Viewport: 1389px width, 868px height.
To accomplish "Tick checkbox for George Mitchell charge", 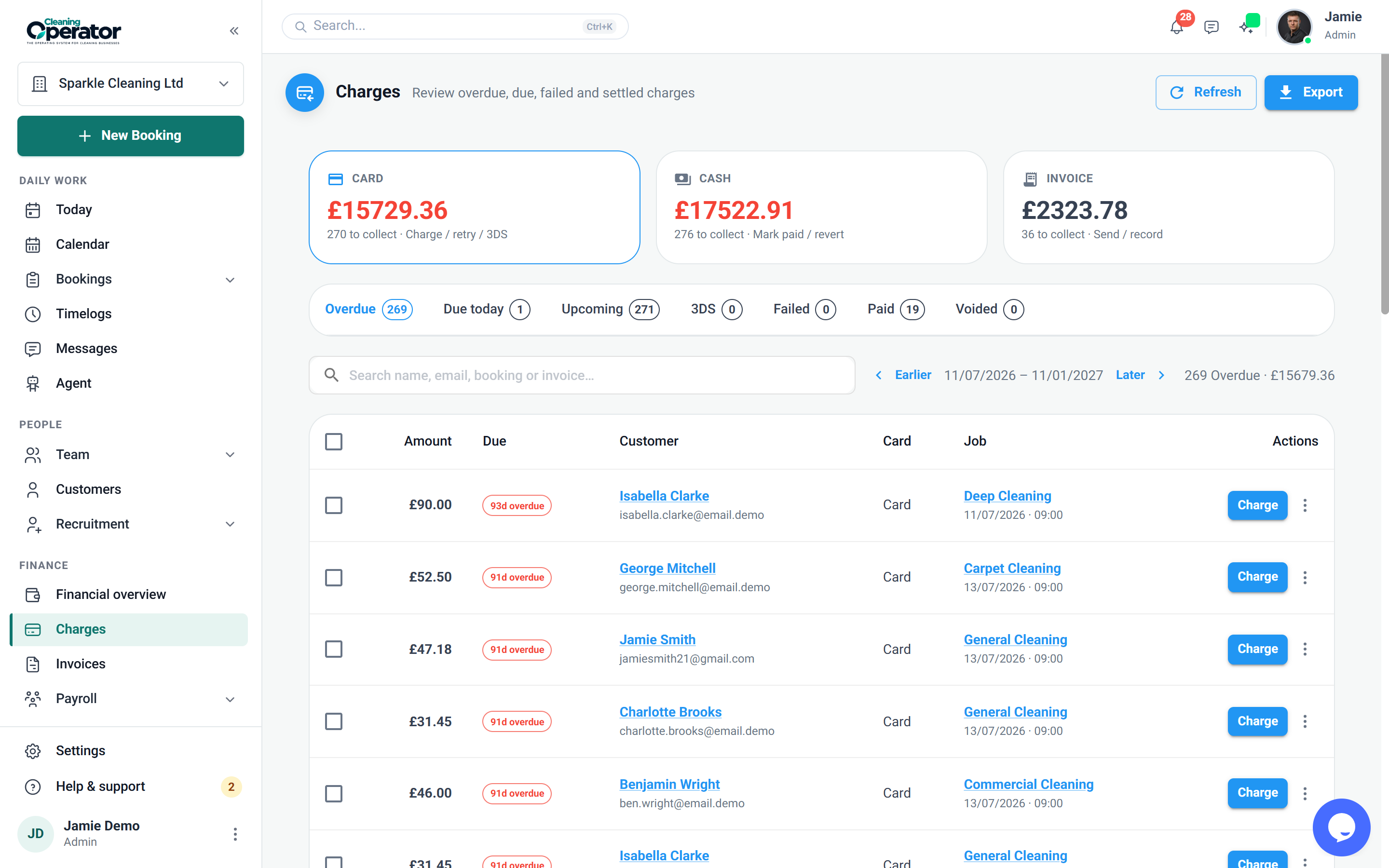I will tap(333, 577).
